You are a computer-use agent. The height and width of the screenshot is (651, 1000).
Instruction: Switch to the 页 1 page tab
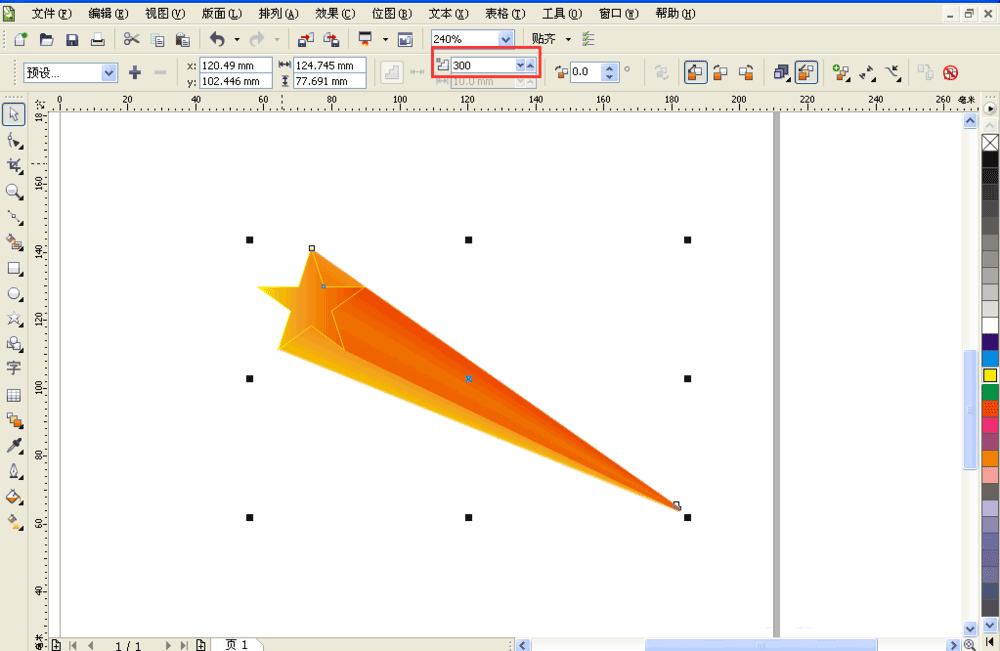[236, 645]
